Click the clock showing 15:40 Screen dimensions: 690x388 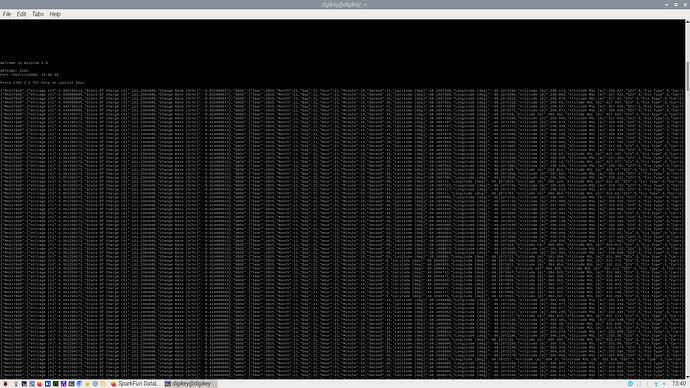point(679,384)
